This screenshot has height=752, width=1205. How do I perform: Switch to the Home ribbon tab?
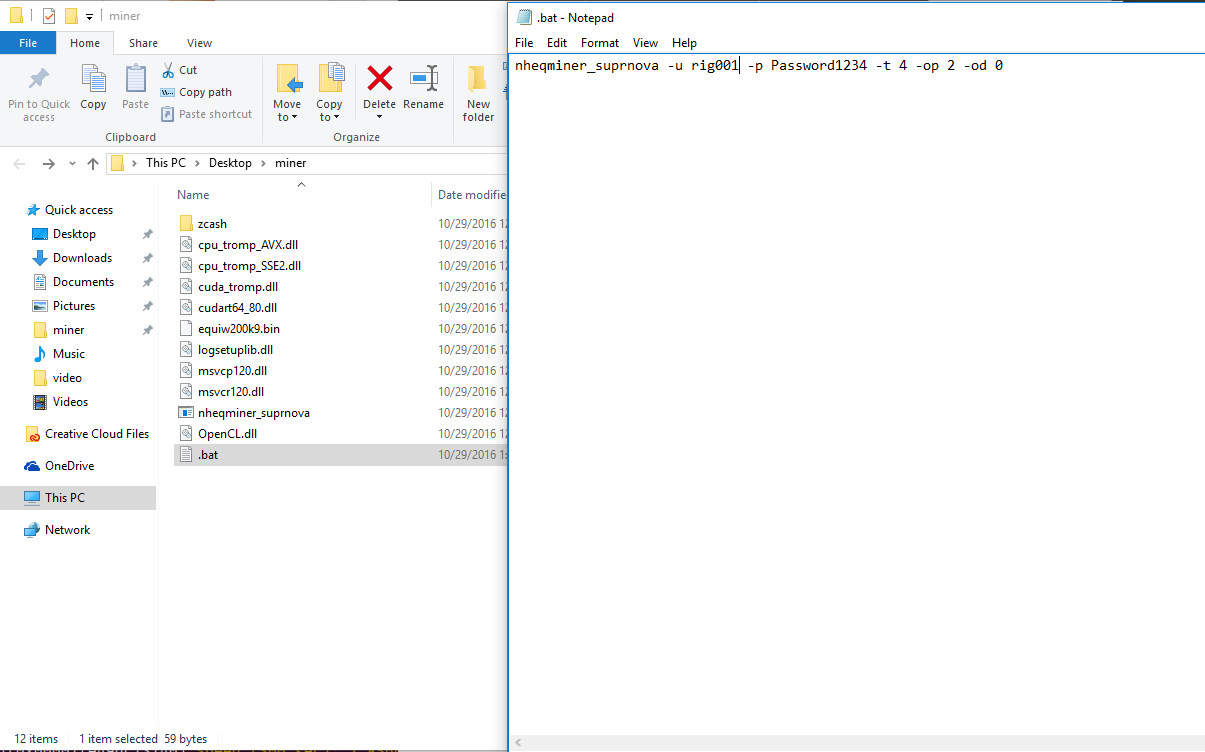85,43
